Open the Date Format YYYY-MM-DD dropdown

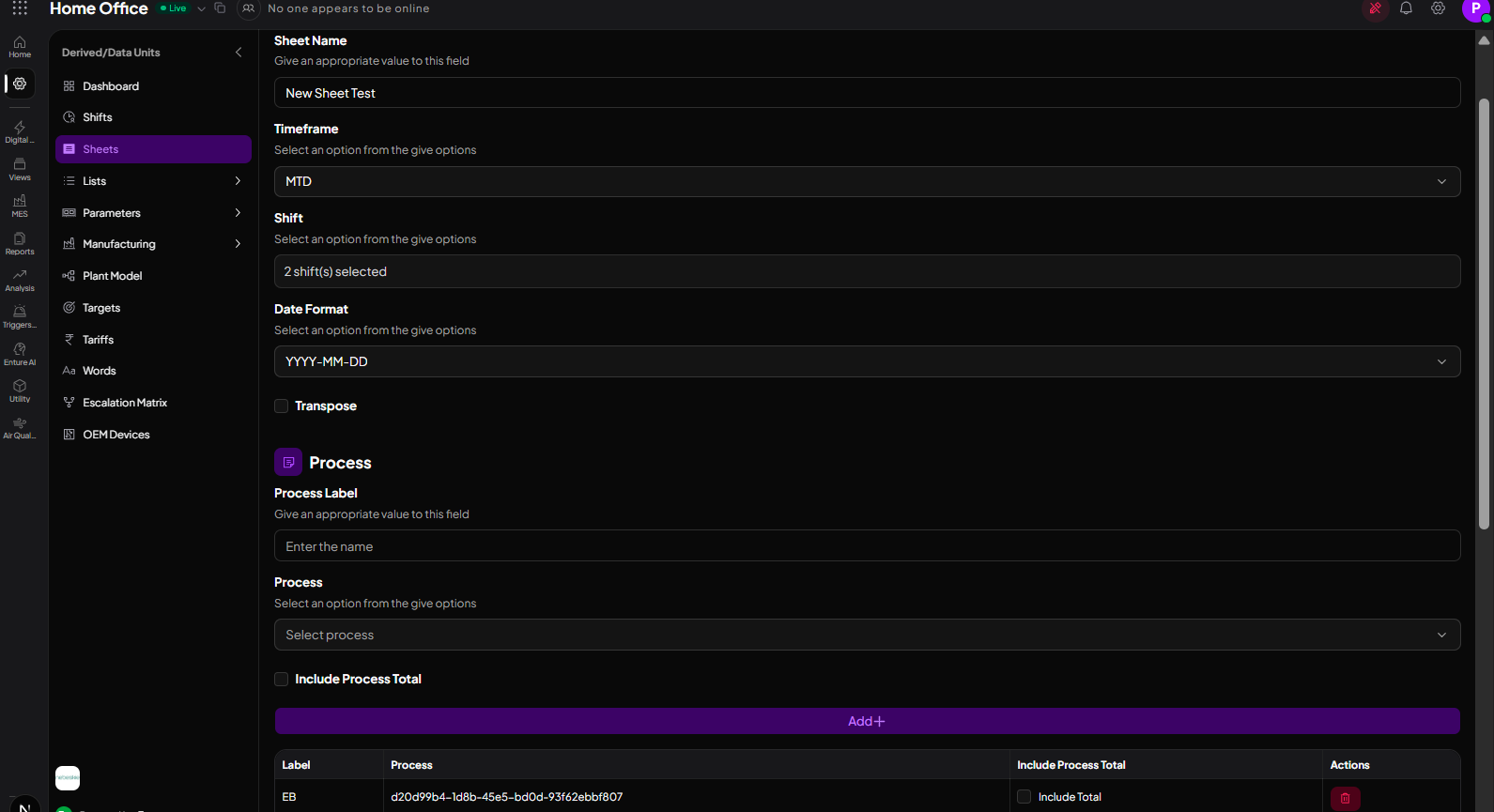(x=867, y=361)
